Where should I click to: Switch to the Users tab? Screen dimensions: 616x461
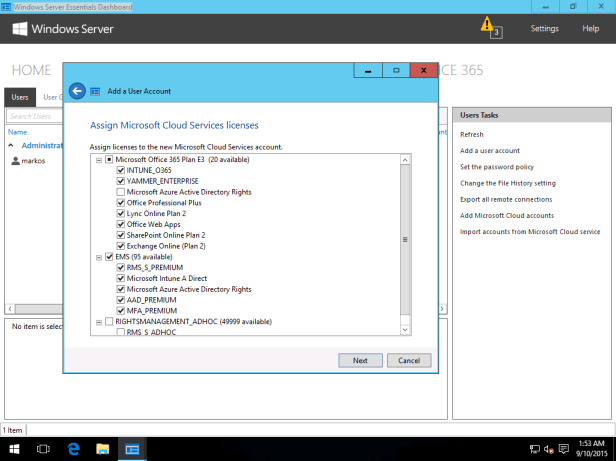click(20, 97)
